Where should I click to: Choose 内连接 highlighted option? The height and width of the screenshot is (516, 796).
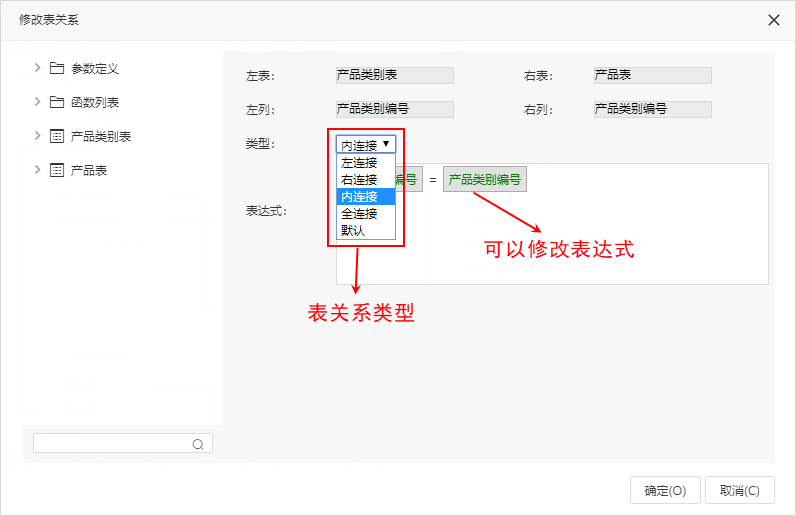pyautogui.click(x=366, y=197)
